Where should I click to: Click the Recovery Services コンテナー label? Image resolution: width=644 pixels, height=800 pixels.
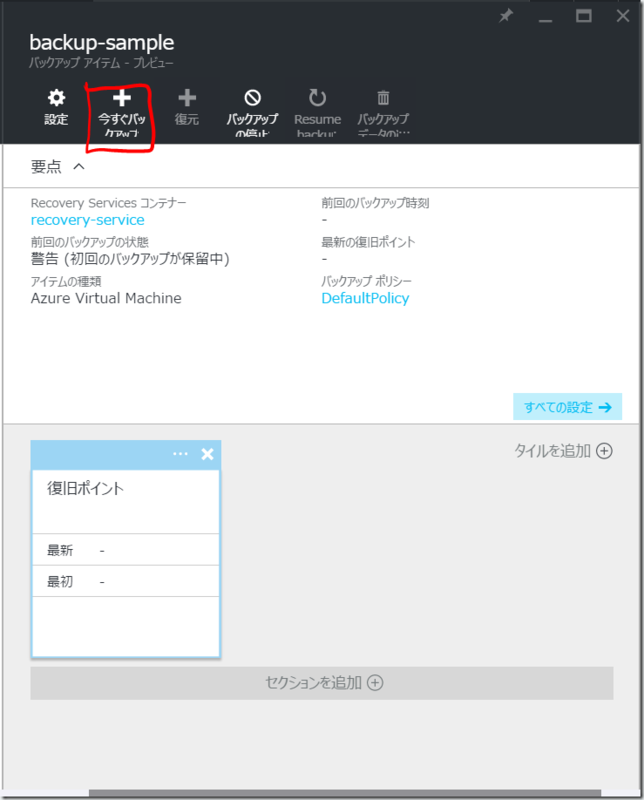point(108,203)
